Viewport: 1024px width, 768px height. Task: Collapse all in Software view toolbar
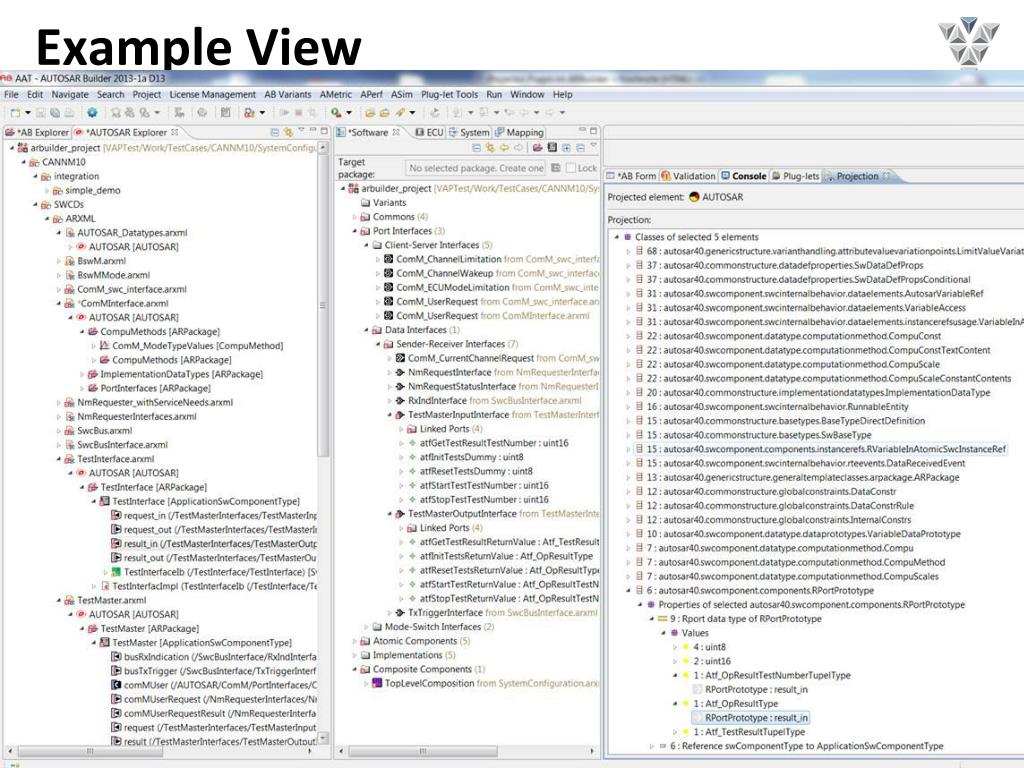[477, 148]
